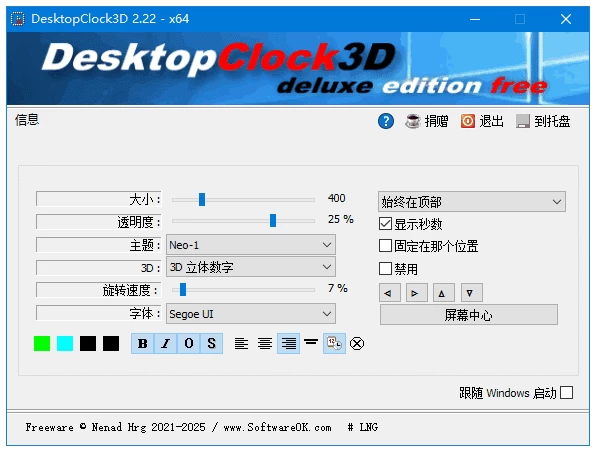Click 退出 exit menu text
This screenshot has height=451, width=595.
[x=491, y=121]
